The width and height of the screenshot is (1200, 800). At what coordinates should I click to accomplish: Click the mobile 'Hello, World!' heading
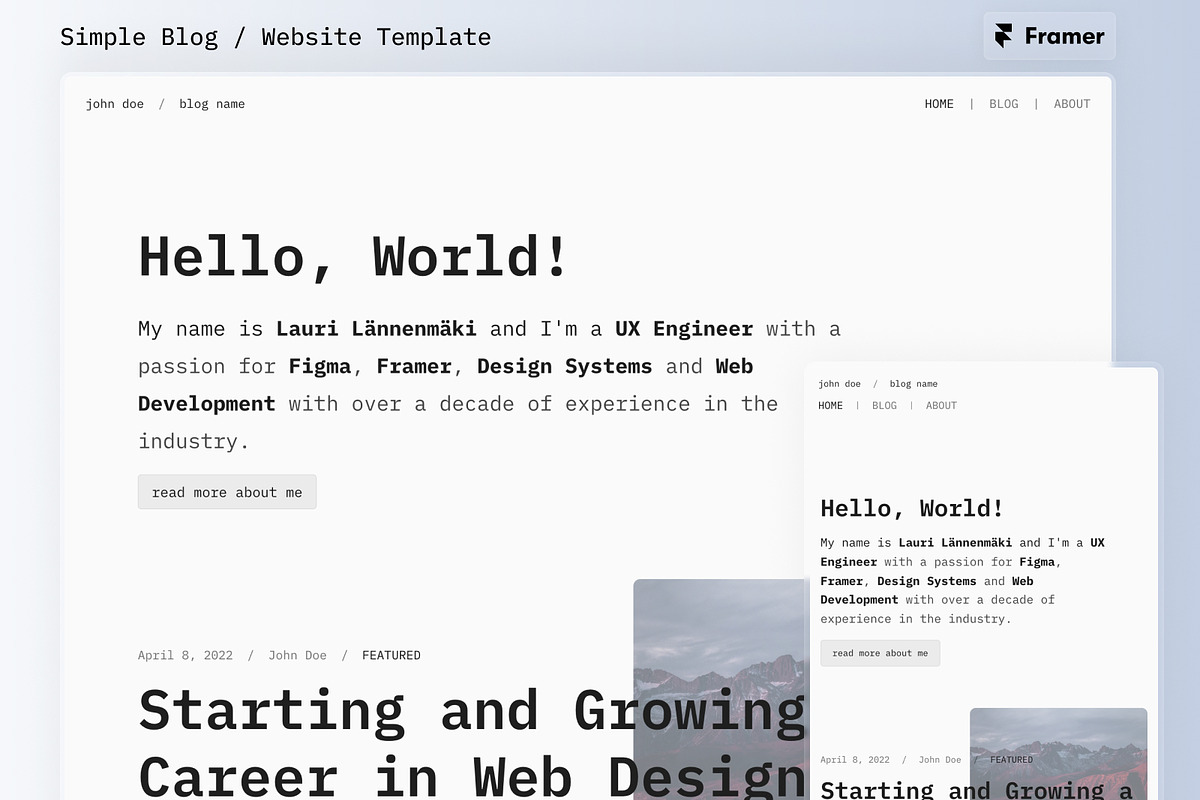tap(912, 508)
